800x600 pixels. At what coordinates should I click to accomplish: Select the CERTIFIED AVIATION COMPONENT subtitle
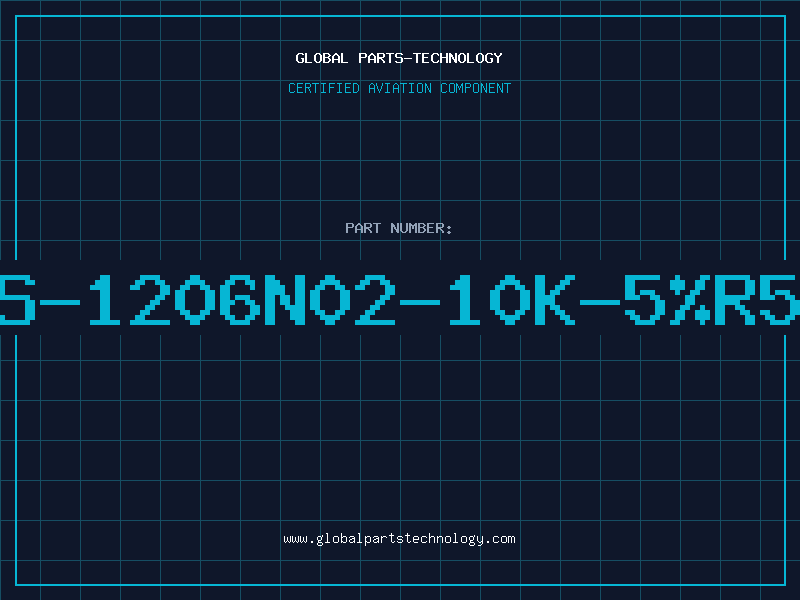(399, 88)
